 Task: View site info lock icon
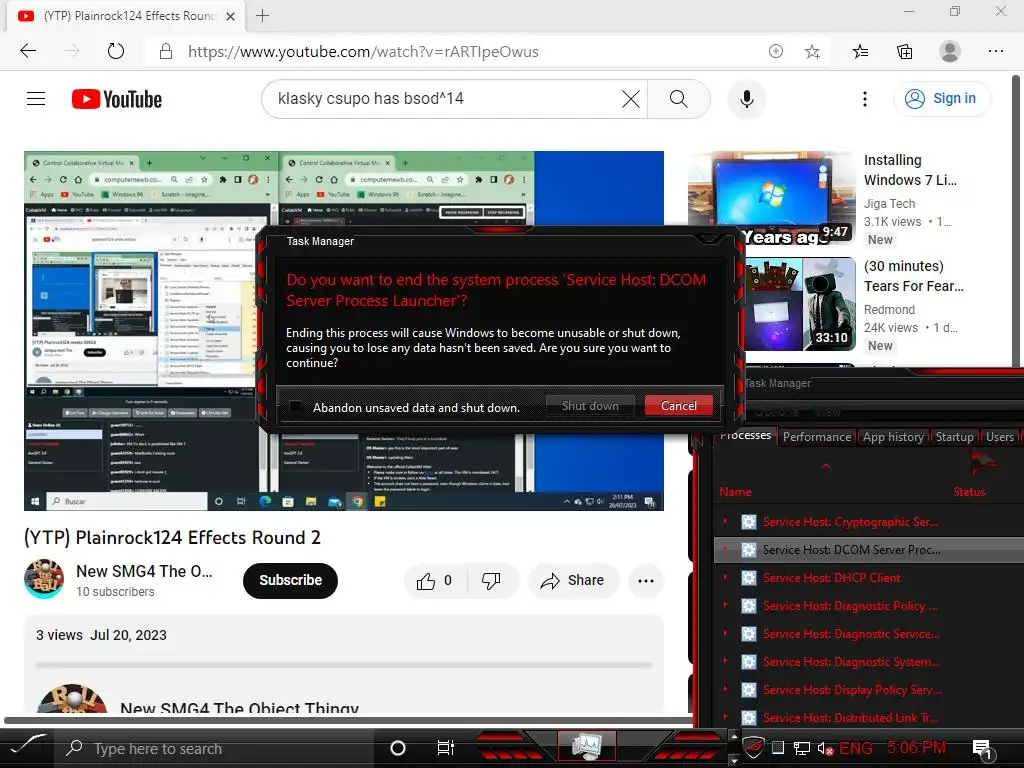click(166, 52)
